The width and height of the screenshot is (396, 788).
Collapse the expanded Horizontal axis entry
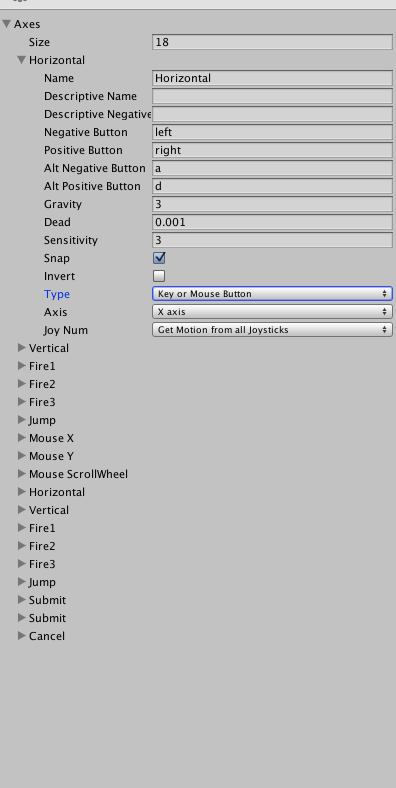22,60
